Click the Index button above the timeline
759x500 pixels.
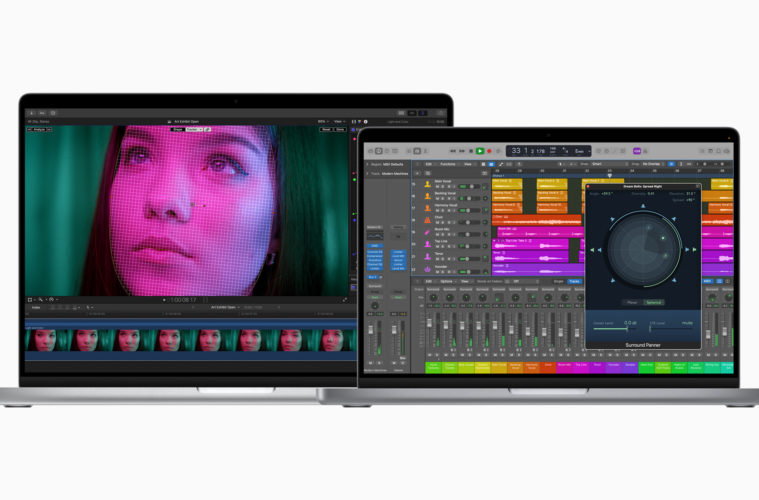pos(35,308)
